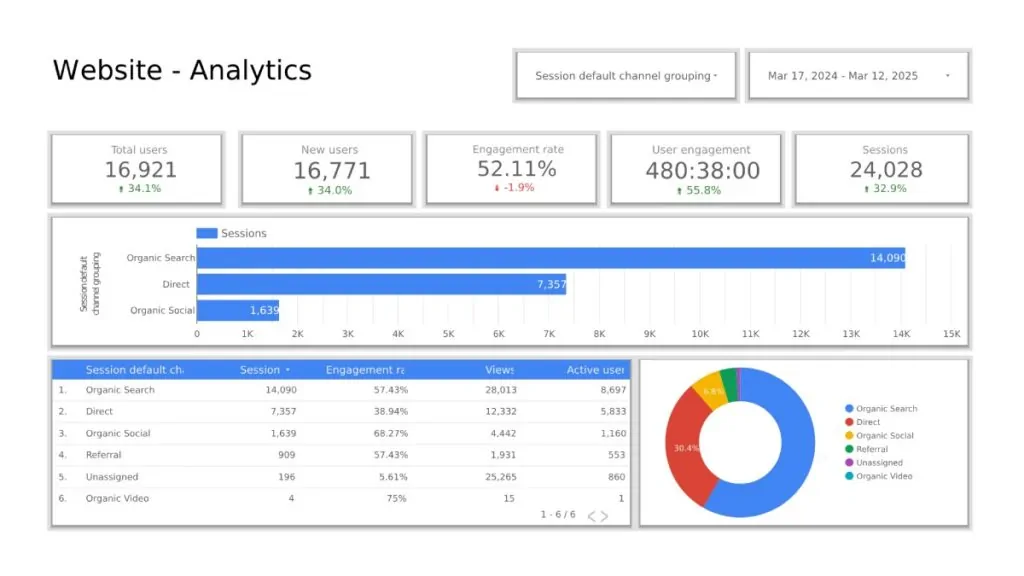Select the Total users scorecard
Image resolution: width=1024 pixels, height=576 pixels.
[136, 169]
